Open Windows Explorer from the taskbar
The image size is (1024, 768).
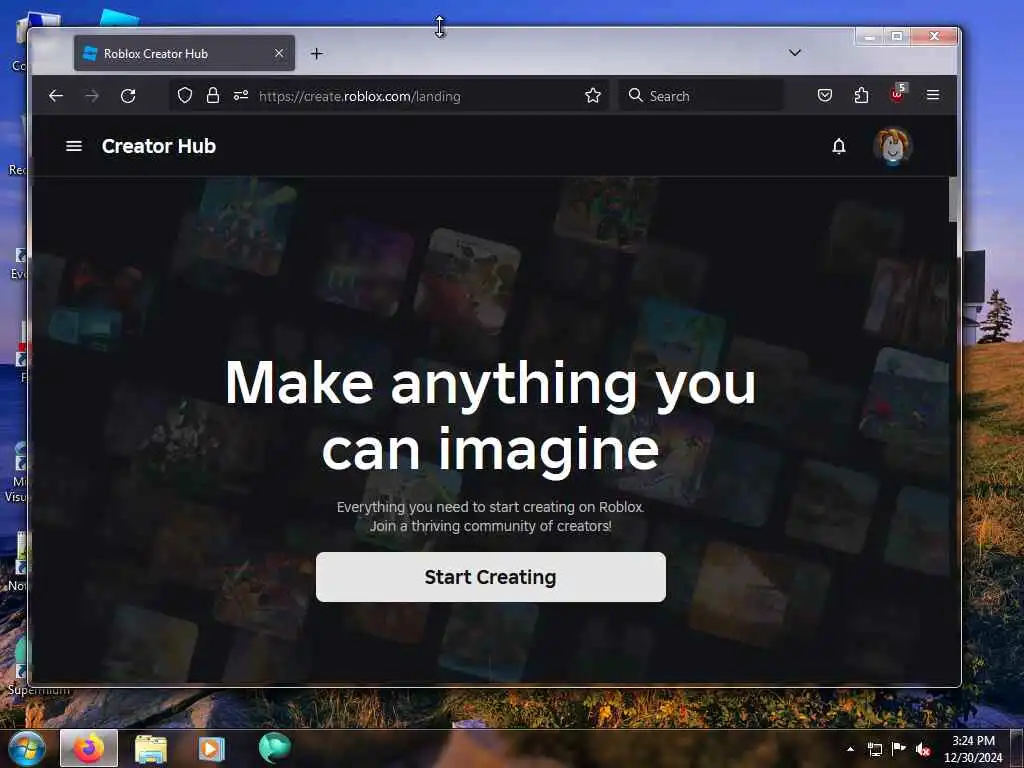151,748
